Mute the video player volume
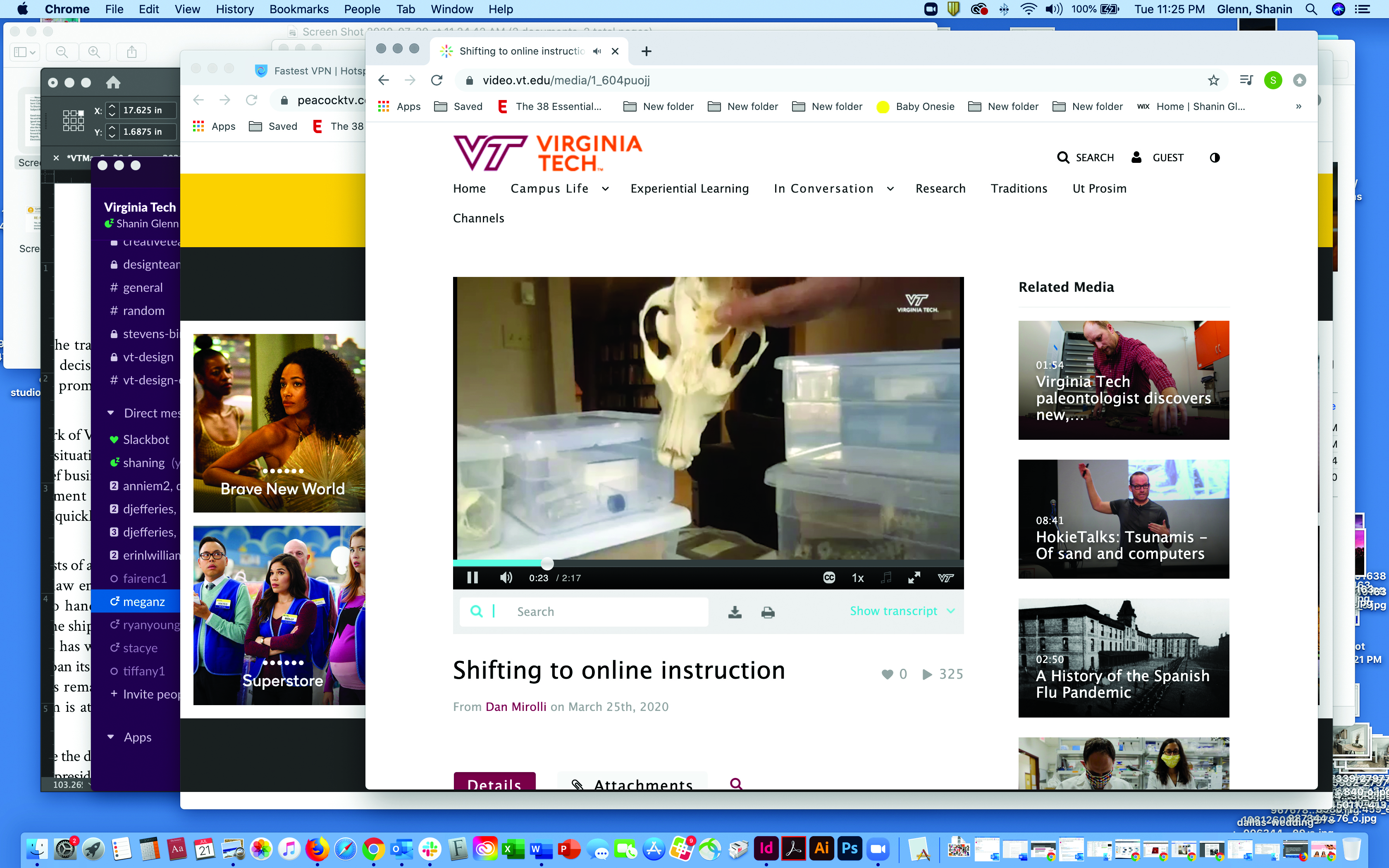 [x=506, y=577]
